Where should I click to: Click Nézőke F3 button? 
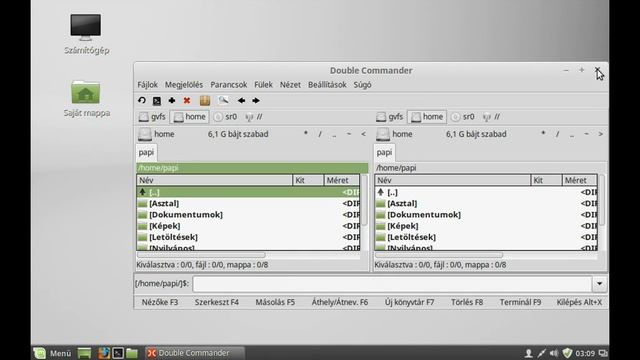160,302
